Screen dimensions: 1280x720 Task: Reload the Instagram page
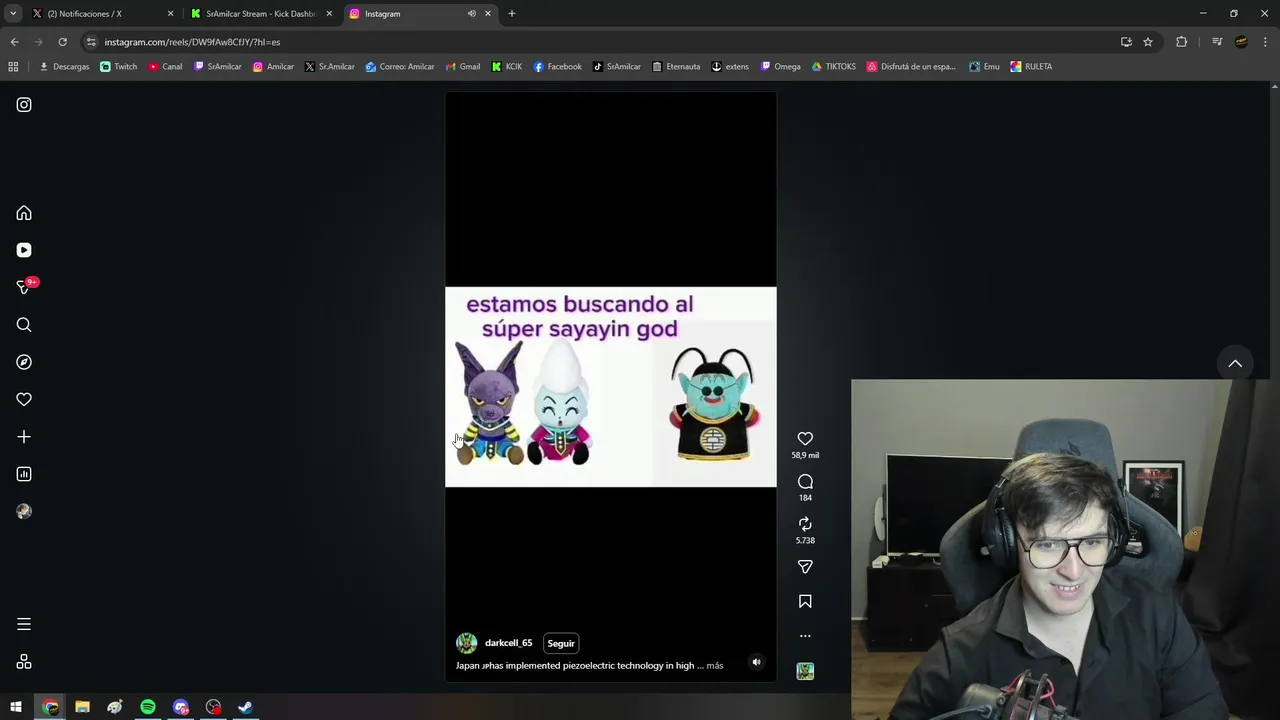[62, 42]
